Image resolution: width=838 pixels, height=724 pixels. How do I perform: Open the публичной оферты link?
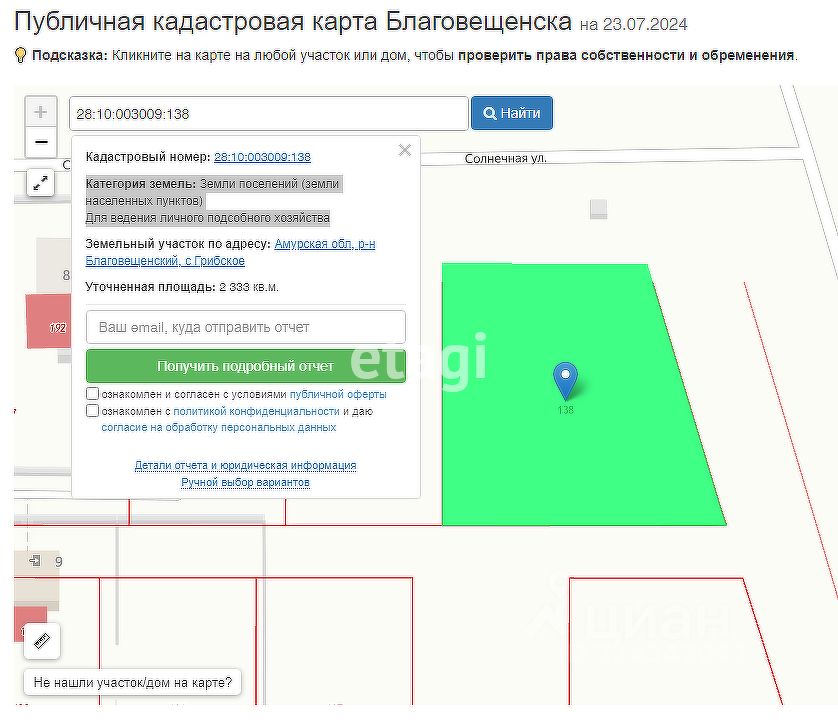click(338, 394)
